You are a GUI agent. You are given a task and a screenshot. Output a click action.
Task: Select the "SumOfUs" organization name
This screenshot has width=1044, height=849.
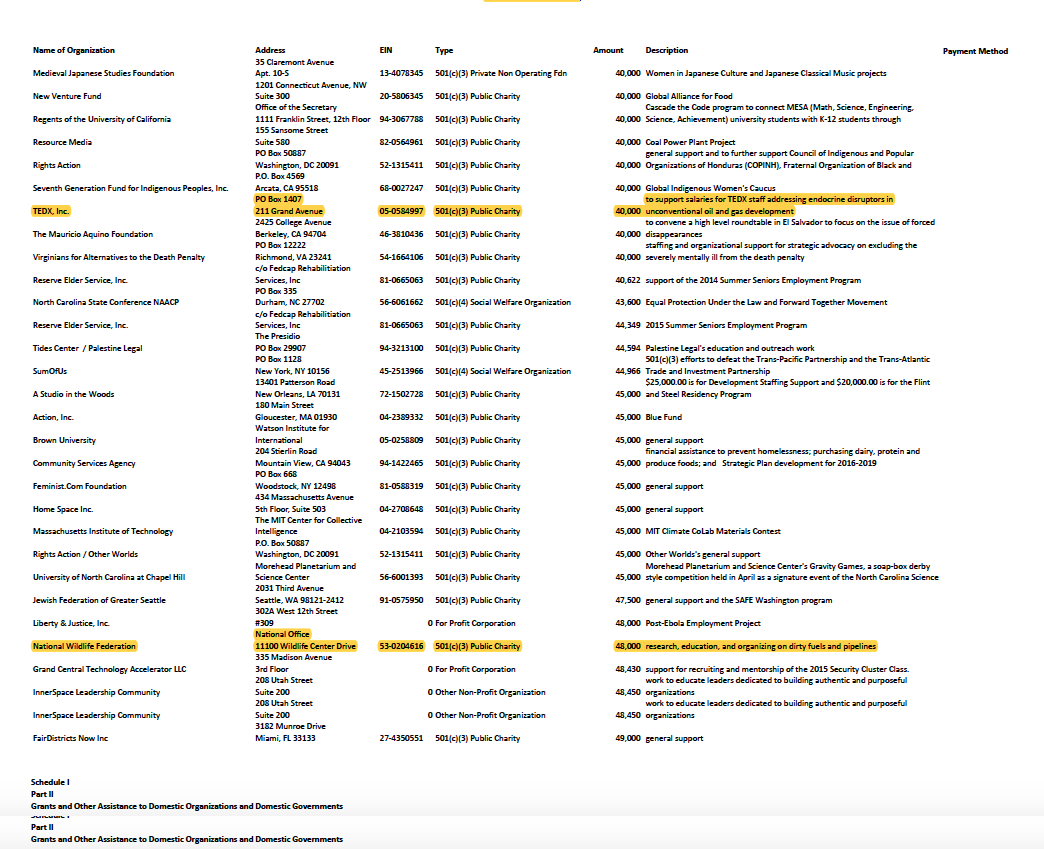49,371
